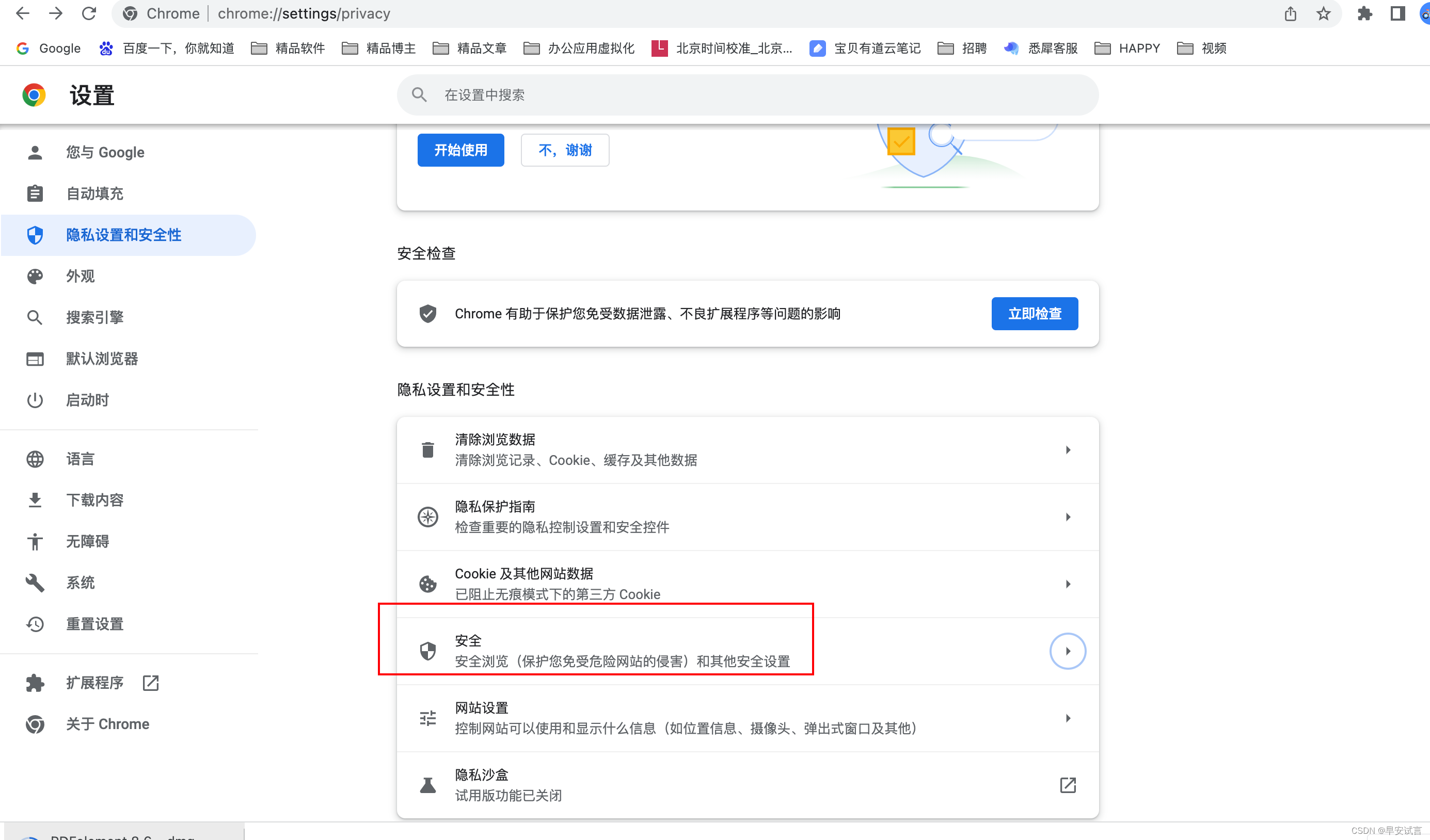Image resolution: width=1430 pixels, height=840 pixels.
Task: Open the side panel icon
Action: point(1397,13)
